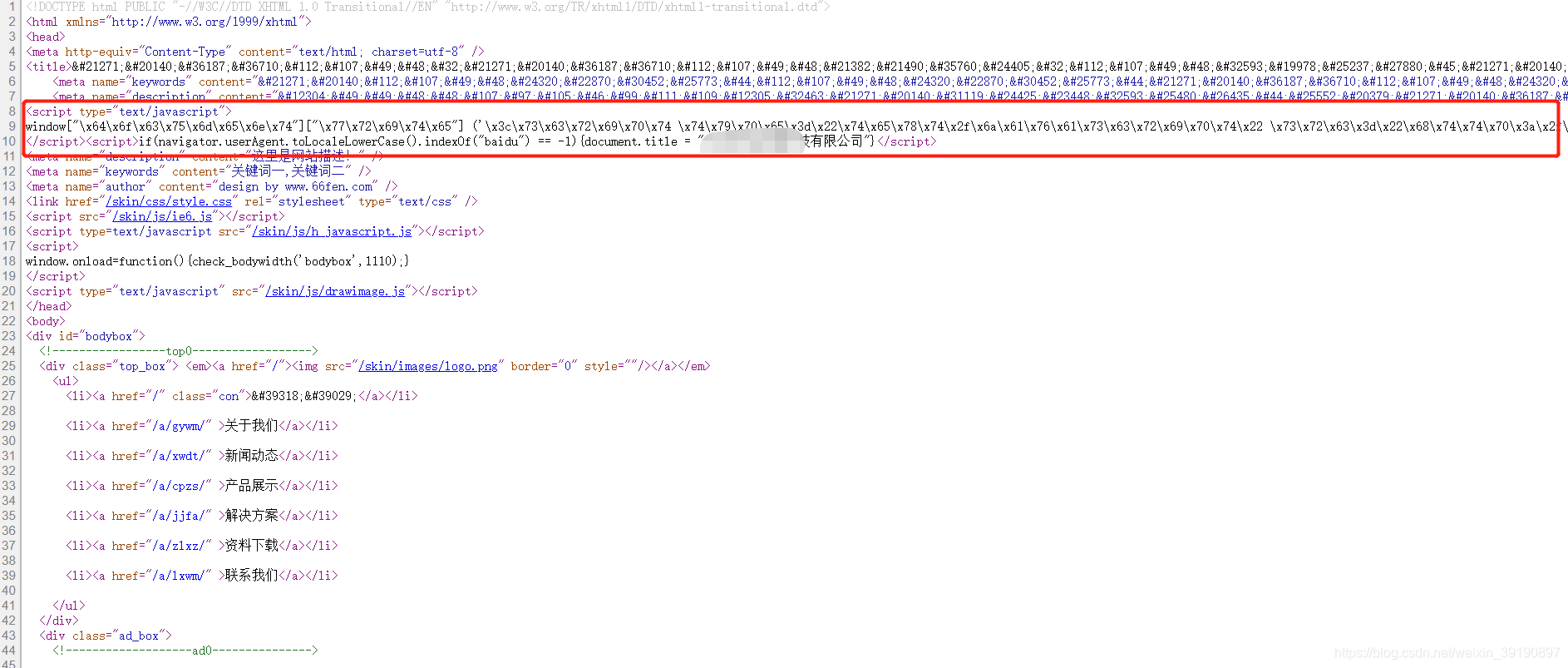This screenshot has width=1568, height=668.
Task: Click the 新闻动态 list item line
Action: pyautogui.click(x=202, y=456)
